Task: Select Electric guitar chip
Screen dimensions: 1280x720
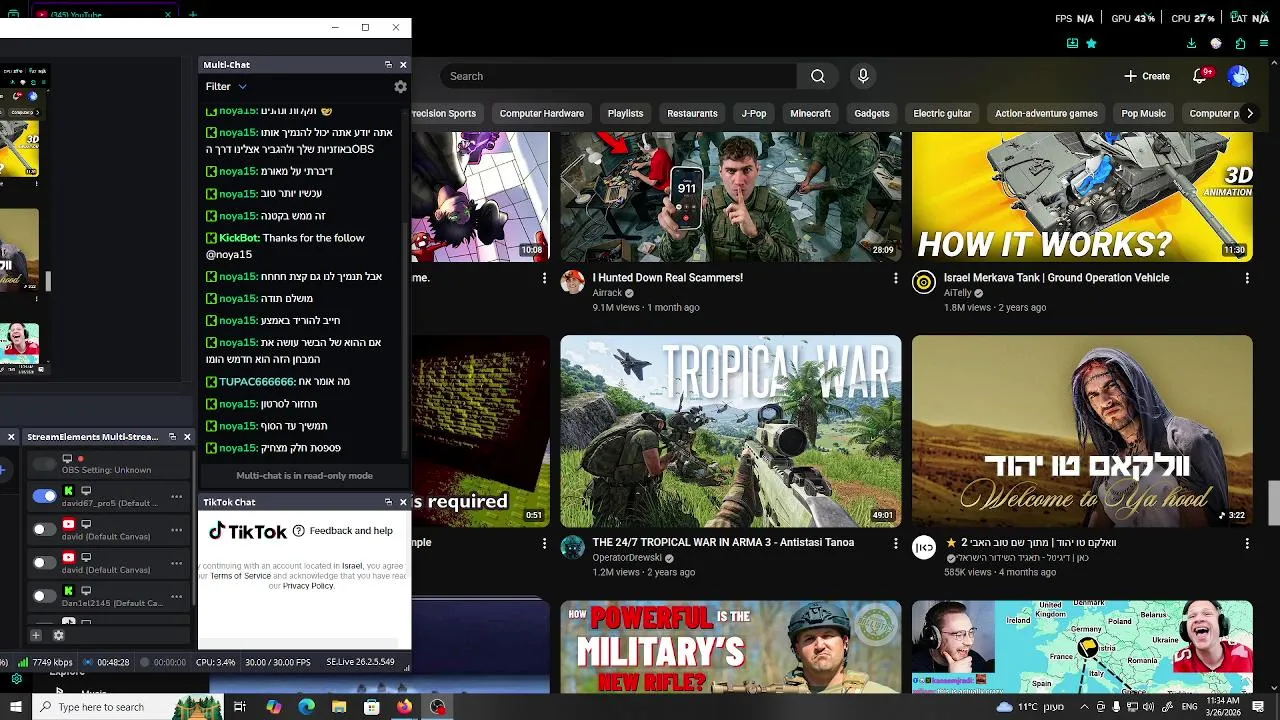Action: (x=942, y=113)
